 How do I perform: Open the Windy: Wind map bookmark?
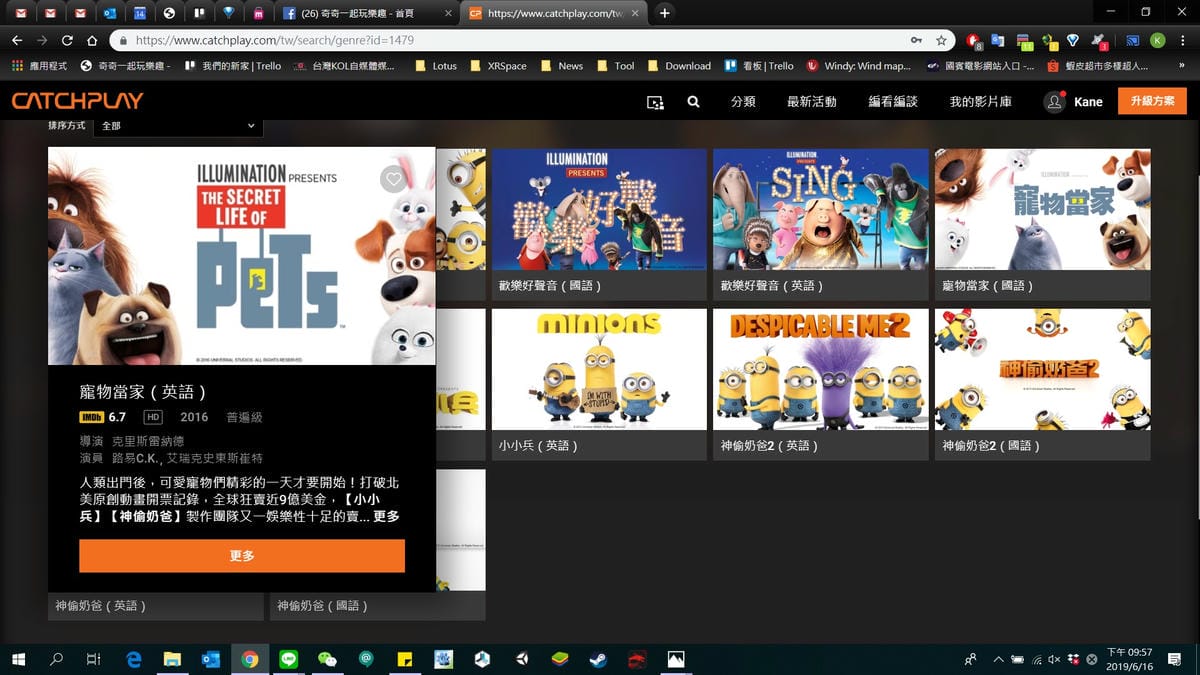point(859,66)
